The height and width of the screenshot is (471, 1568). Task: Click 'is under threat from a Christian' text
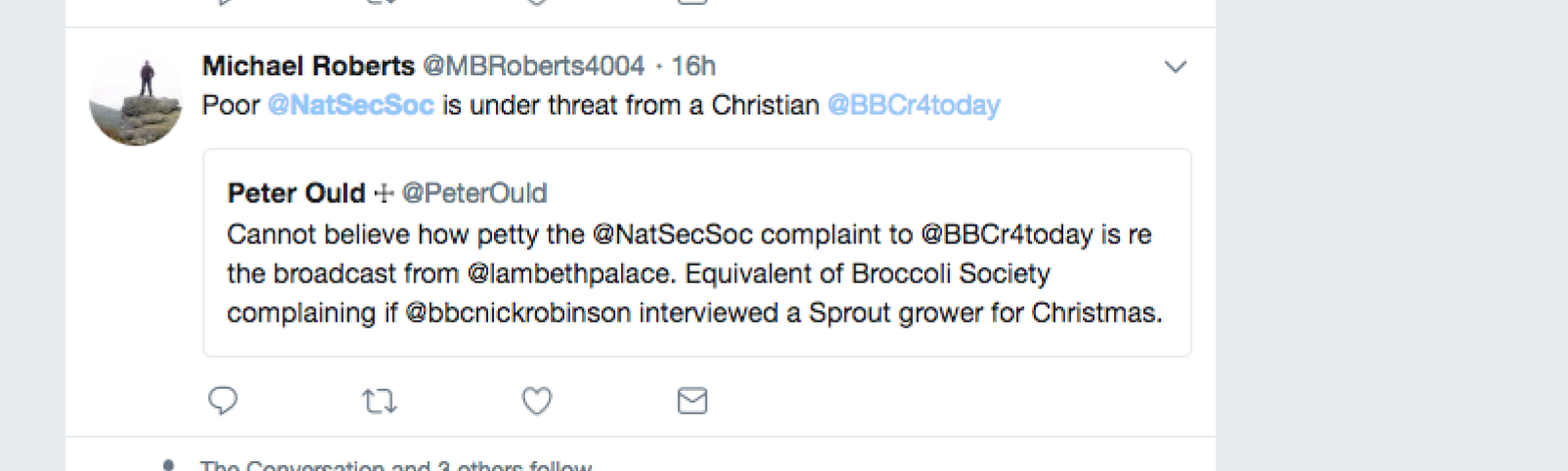[630, 106]
